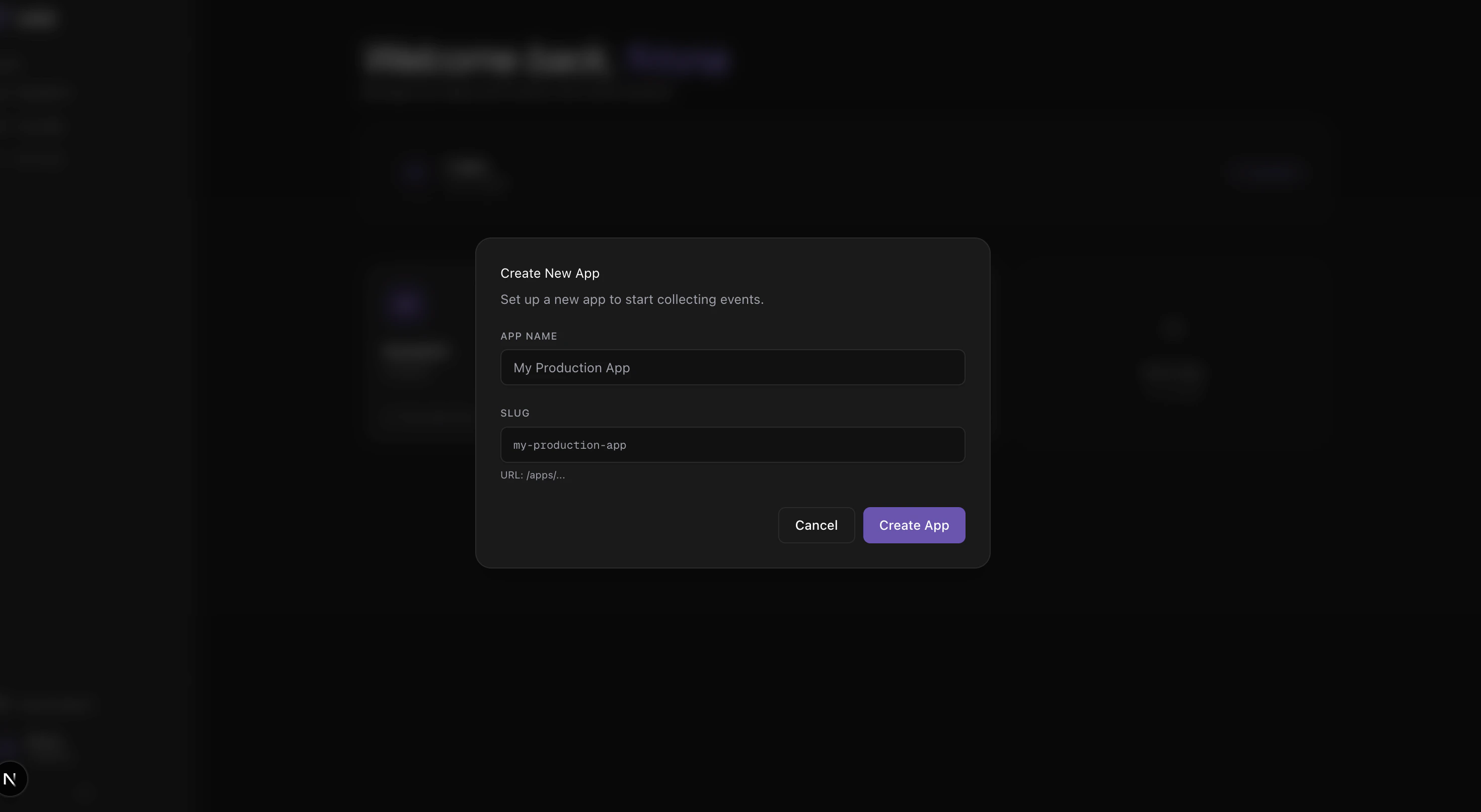This screenshot has width=1481, height=812.
Task: Click the SLUG field label
Action: pos(514,413)
